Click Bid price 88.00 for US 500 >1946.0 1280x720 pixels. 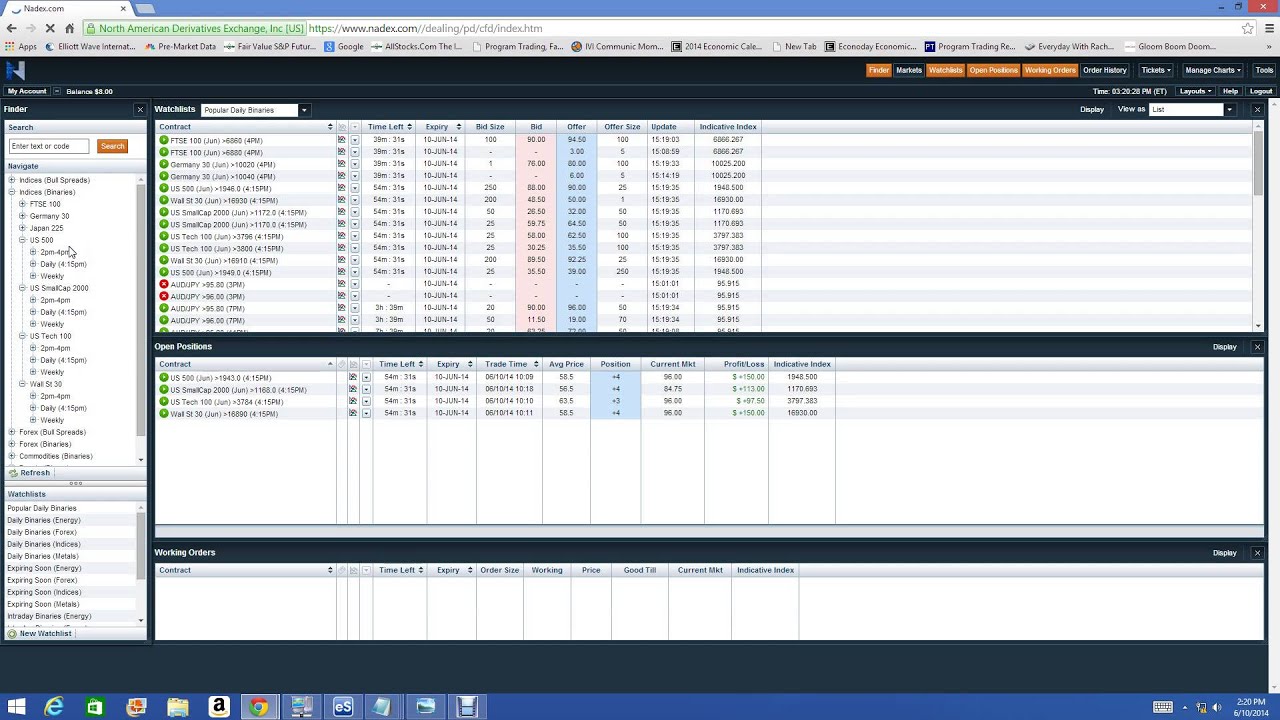coord(536,188)
